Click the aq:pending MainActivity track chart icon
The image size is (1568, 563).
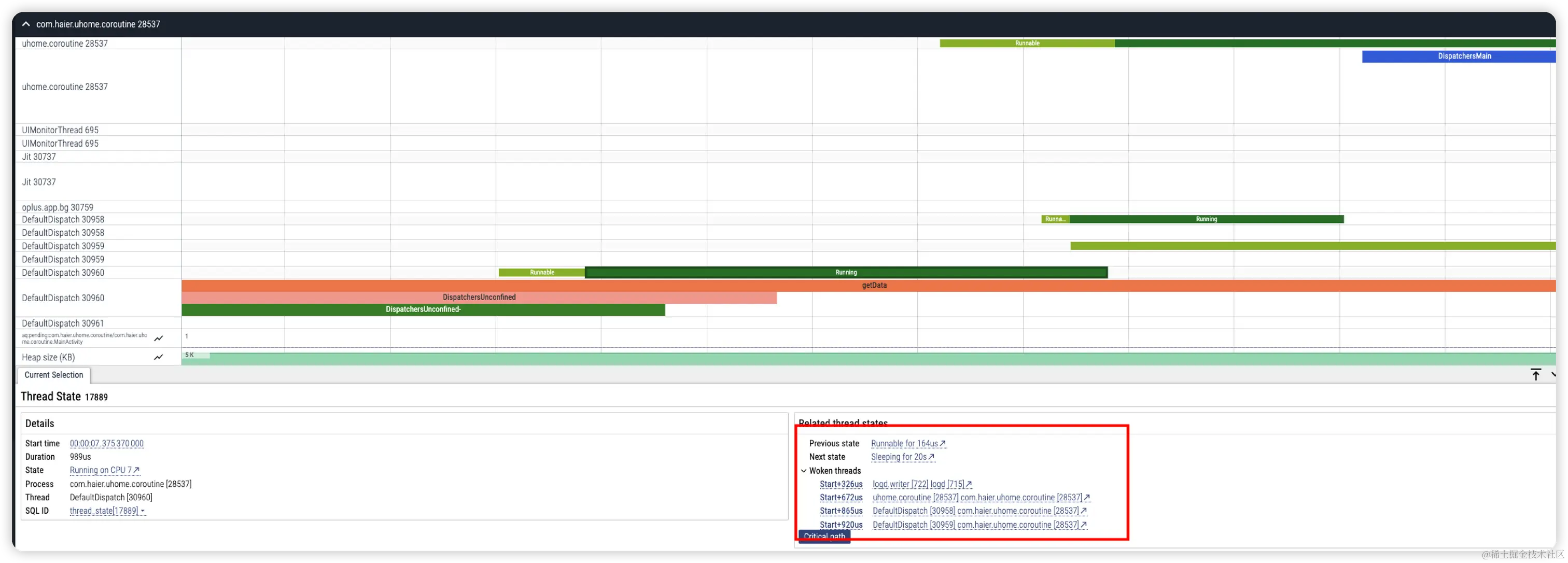tap(159, 339)
